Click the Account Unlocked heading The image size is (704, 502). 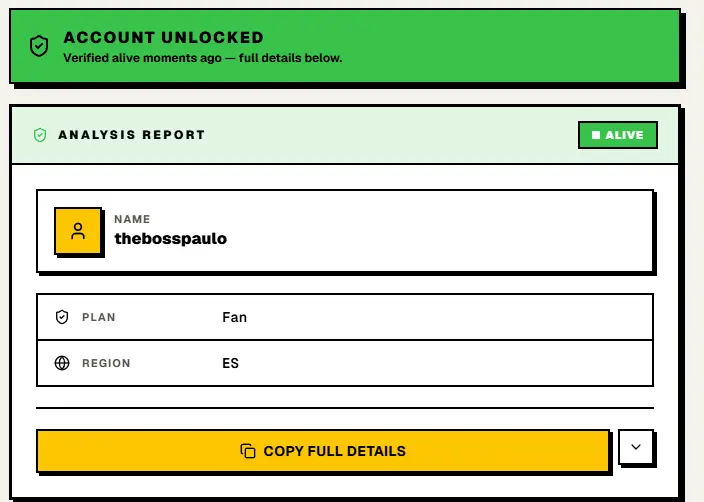coord(163,37)
